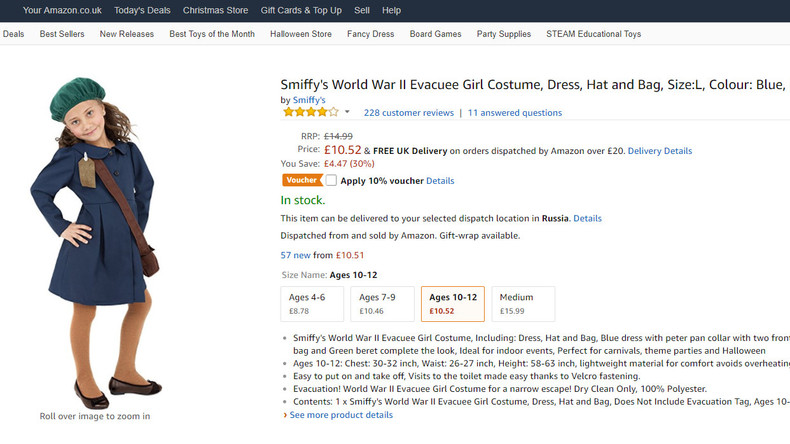790x444 pixels.
Task: Open the 57 new offers link
Action: pos(295,255)
